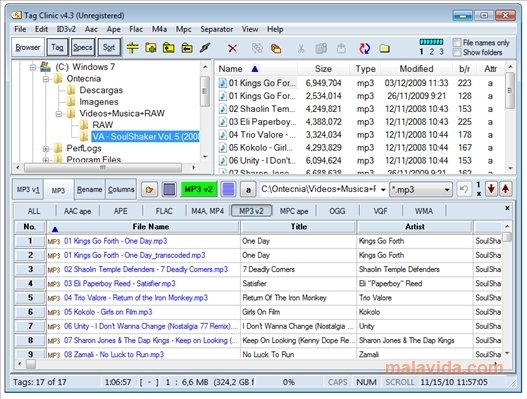The image size is (527, 399).
Task: Click the lowercase 'a' case button
Action: tap(248, 190)
